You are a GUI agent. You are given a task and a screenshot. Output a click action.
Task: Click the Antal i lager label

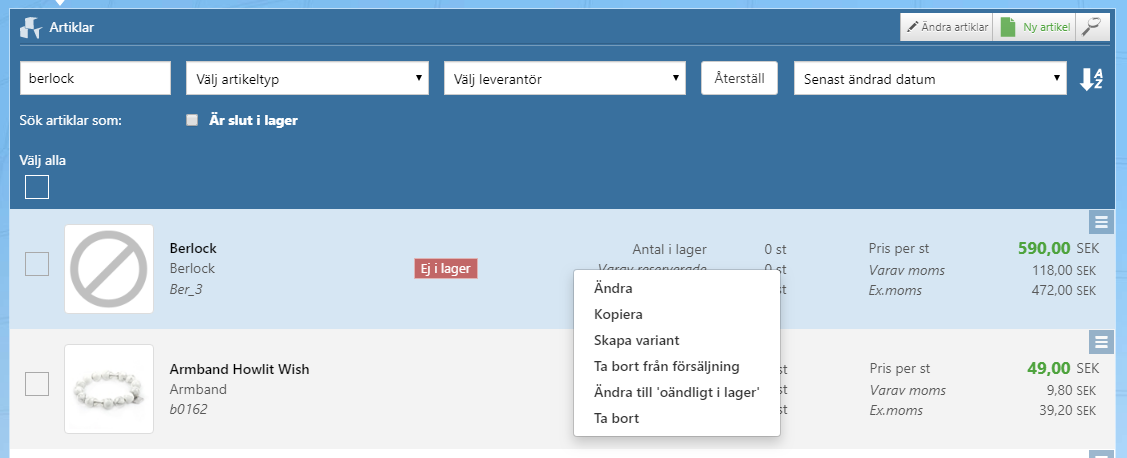669,249
